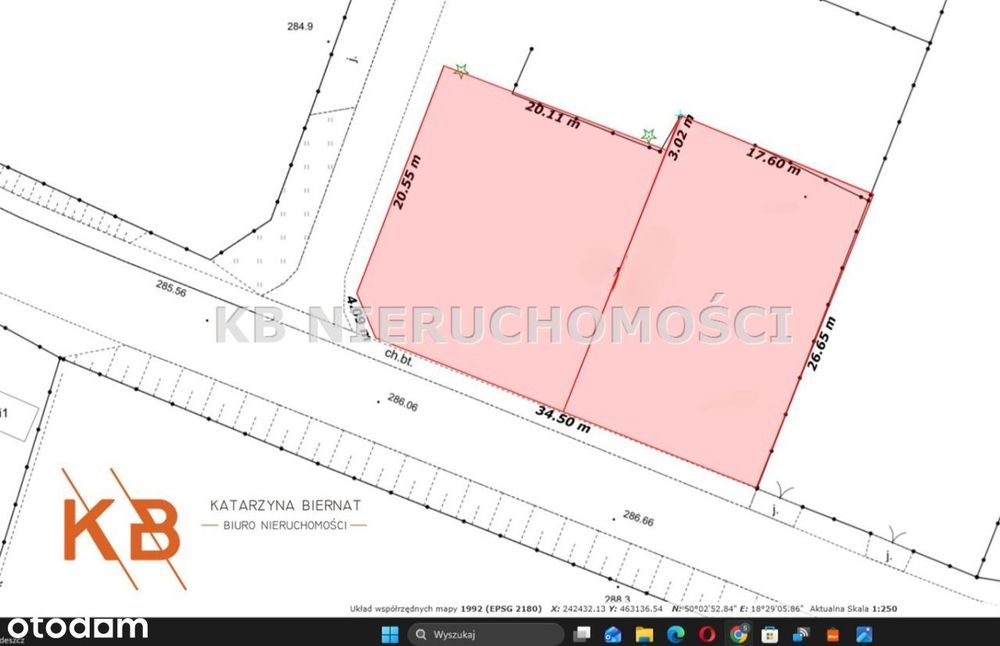Click the green star marker near 20.11 m

click(649, 135)
